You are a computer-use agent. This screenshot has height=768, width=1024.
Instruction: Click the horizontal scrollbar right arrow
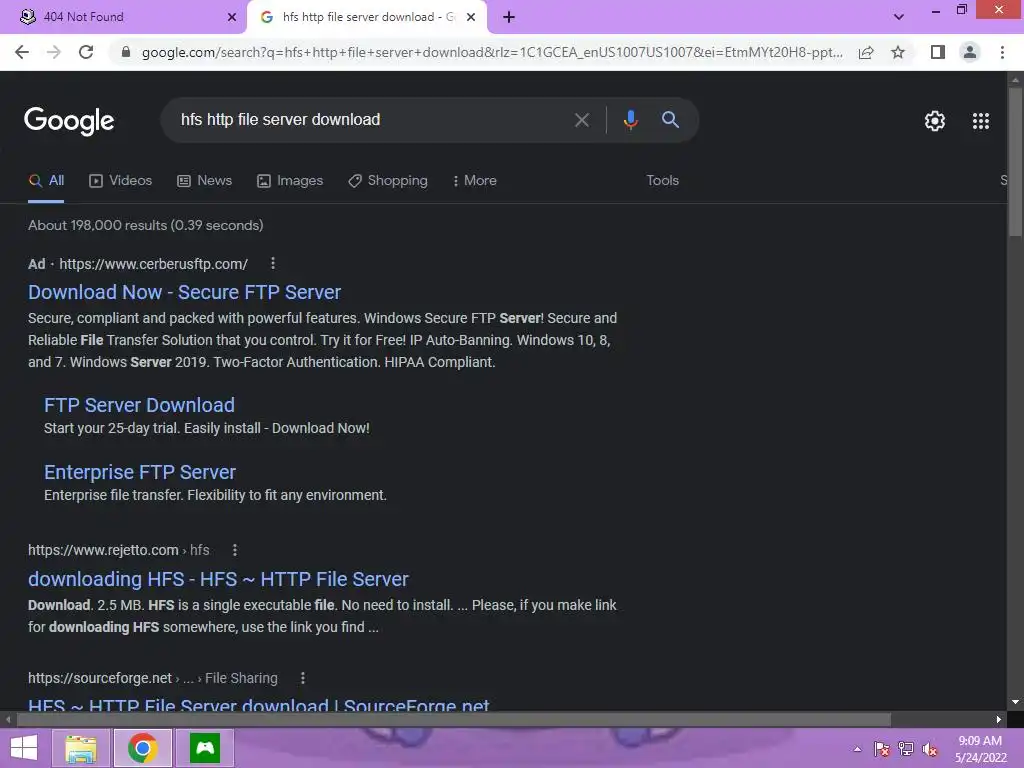pyautogui.click(x=999, y=720)
